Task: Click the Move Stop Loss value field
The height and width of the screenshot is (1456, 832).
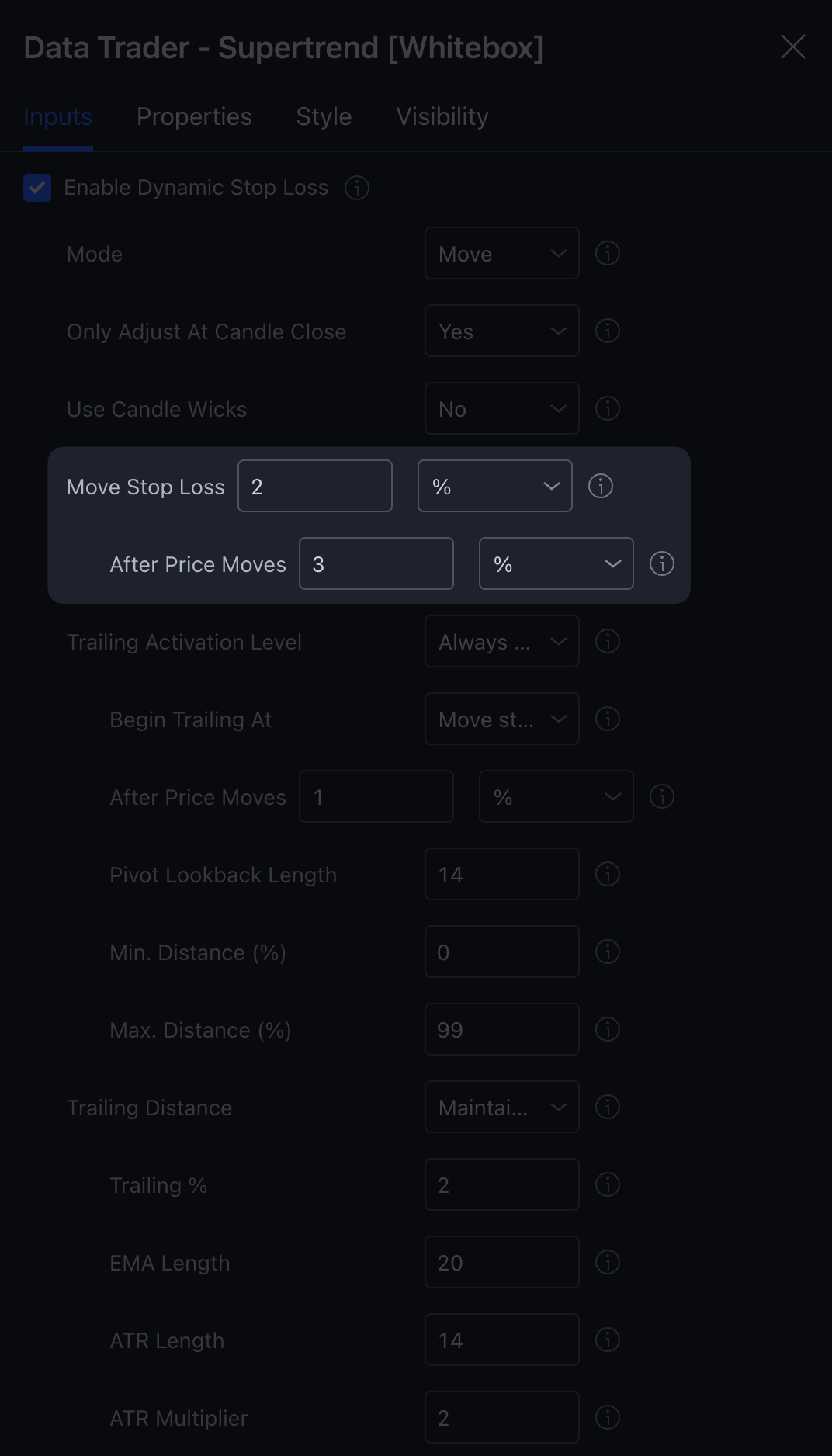Action: [314, 485]
